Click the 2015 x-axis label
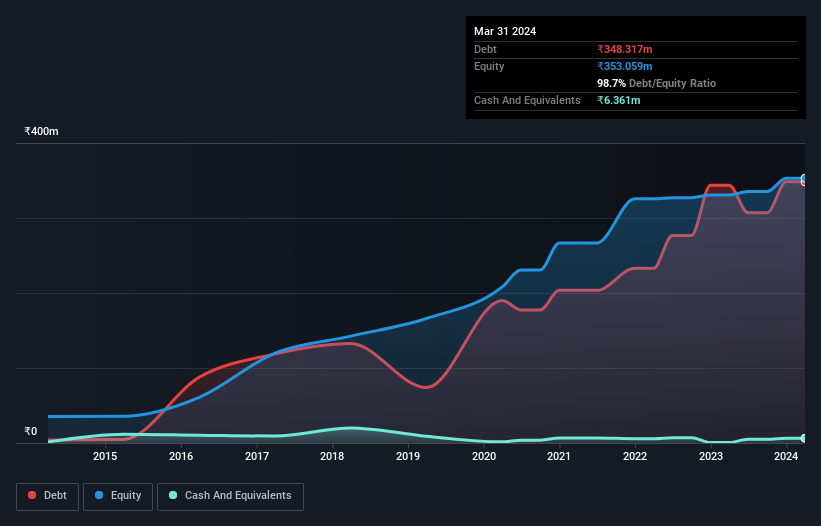 [105, 456]
